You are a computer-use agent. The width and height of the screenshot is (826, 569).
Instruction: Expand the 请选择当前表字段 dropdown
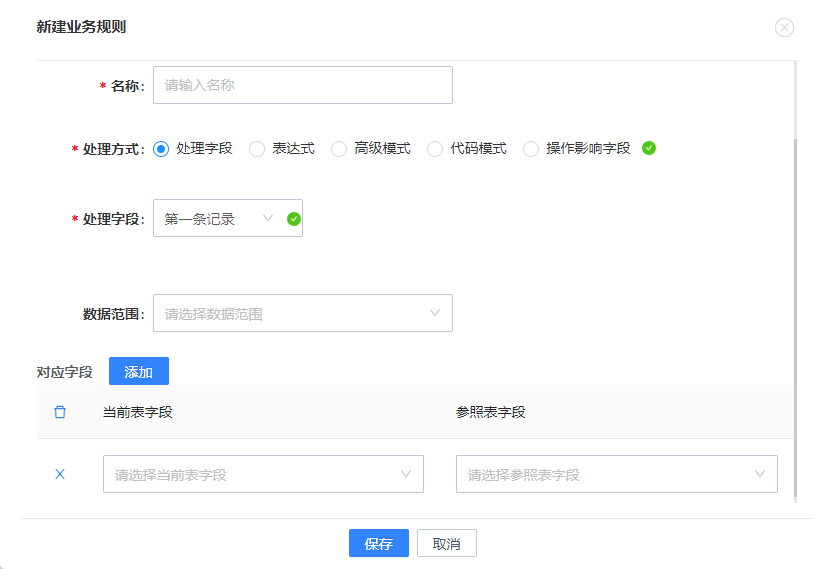(x=263, y=474)
